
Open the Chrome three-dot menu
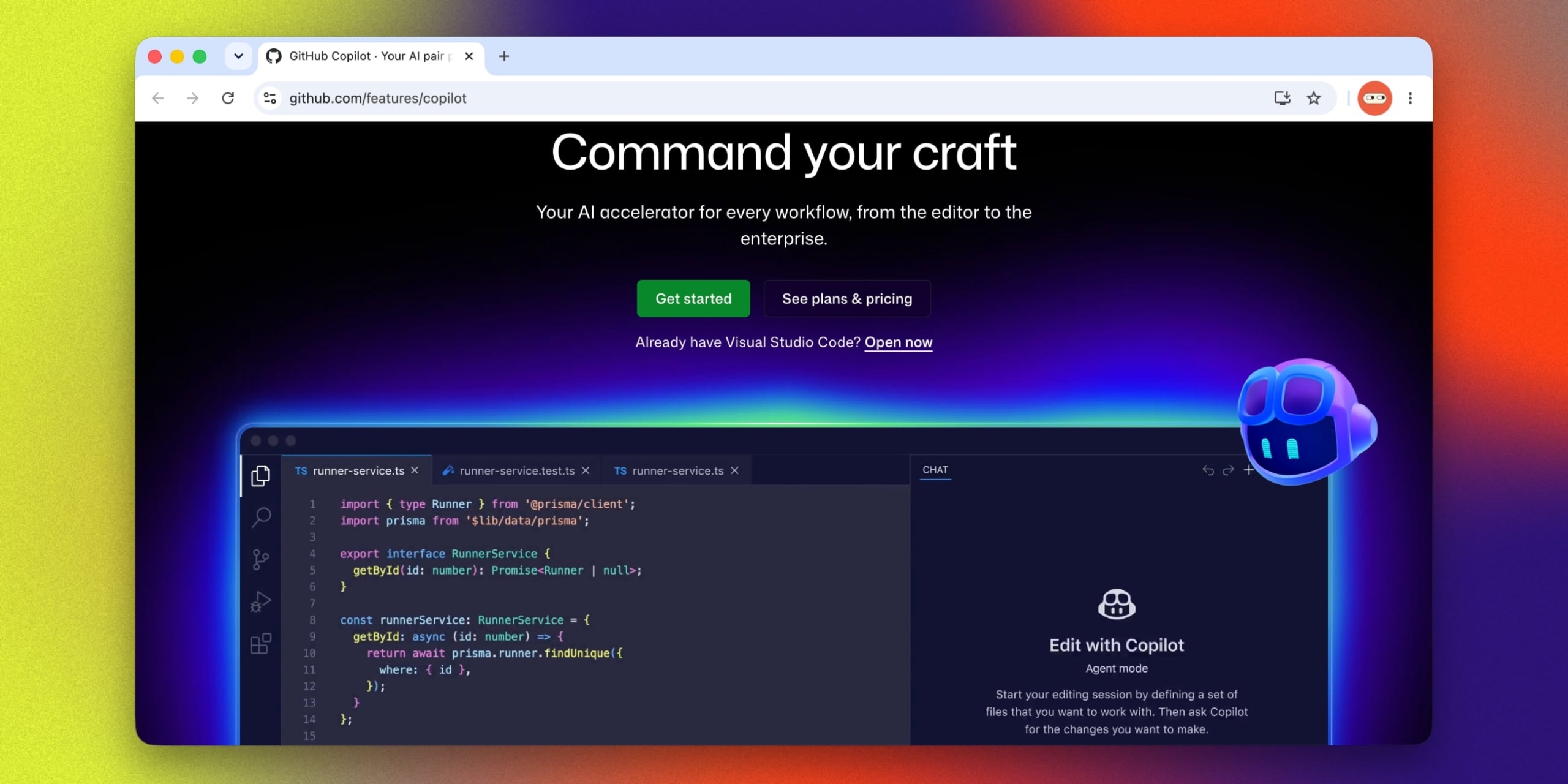coord(1410,98)
